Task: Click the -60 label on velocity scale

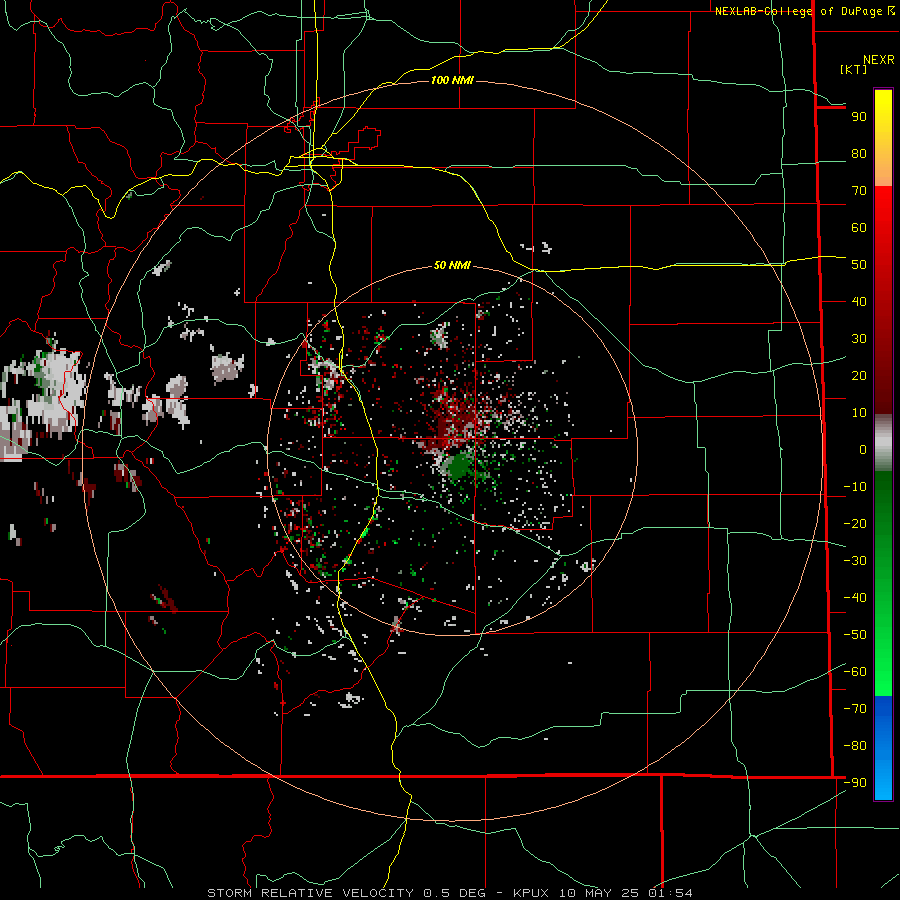Action: [855, 672]
